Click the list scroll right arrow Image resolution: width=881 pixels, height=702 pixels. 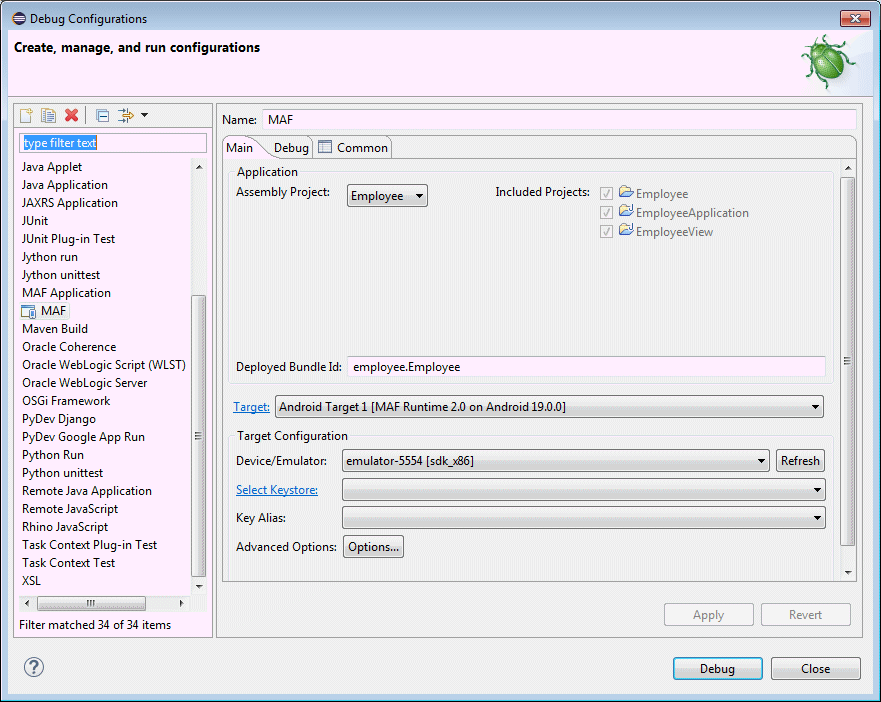pyautogui.click(x=181, y=604)
